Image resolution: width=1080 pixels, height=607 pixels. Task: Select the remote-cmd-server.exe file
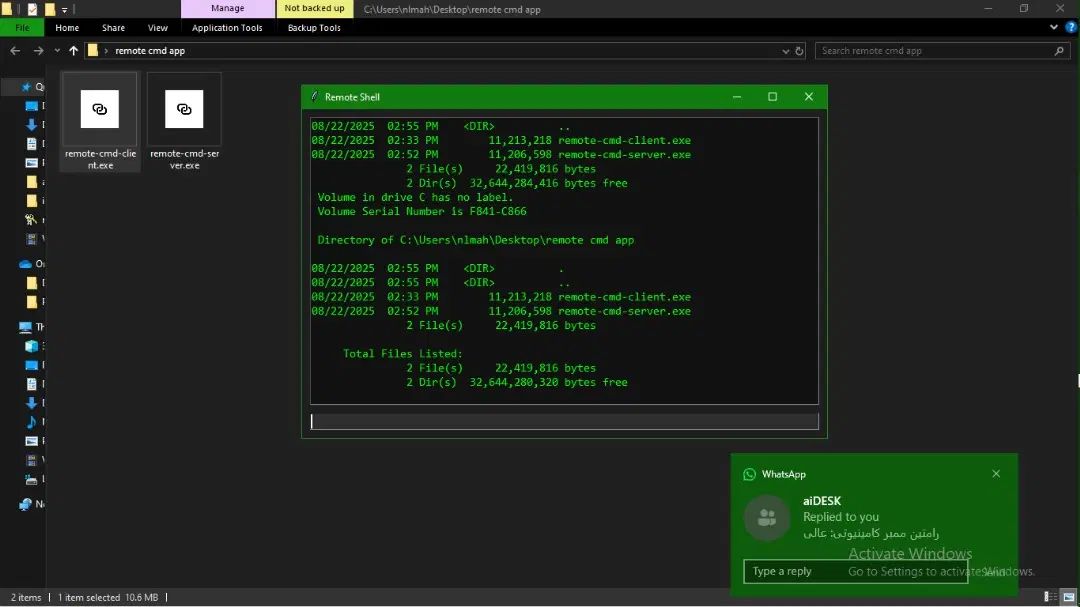[184, 122]
